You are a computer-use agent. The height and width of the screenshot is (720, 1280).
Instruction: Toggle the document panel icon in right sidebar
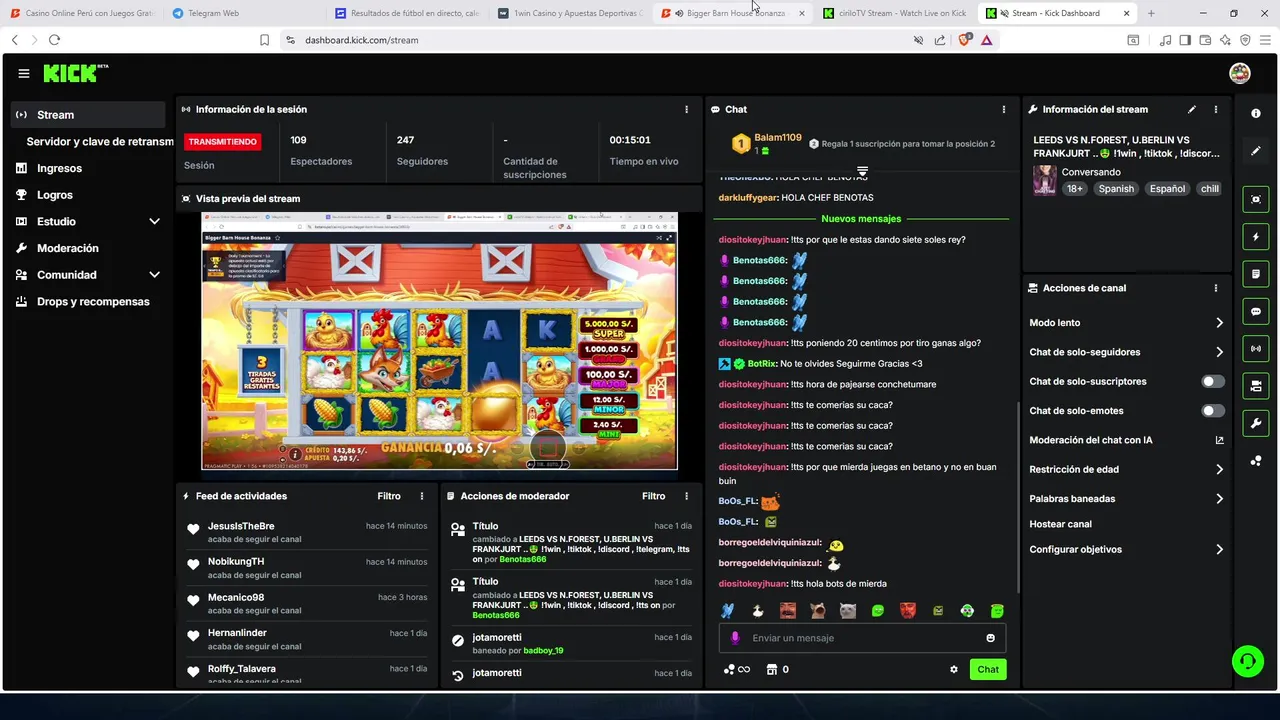[x=1256, y=274]
